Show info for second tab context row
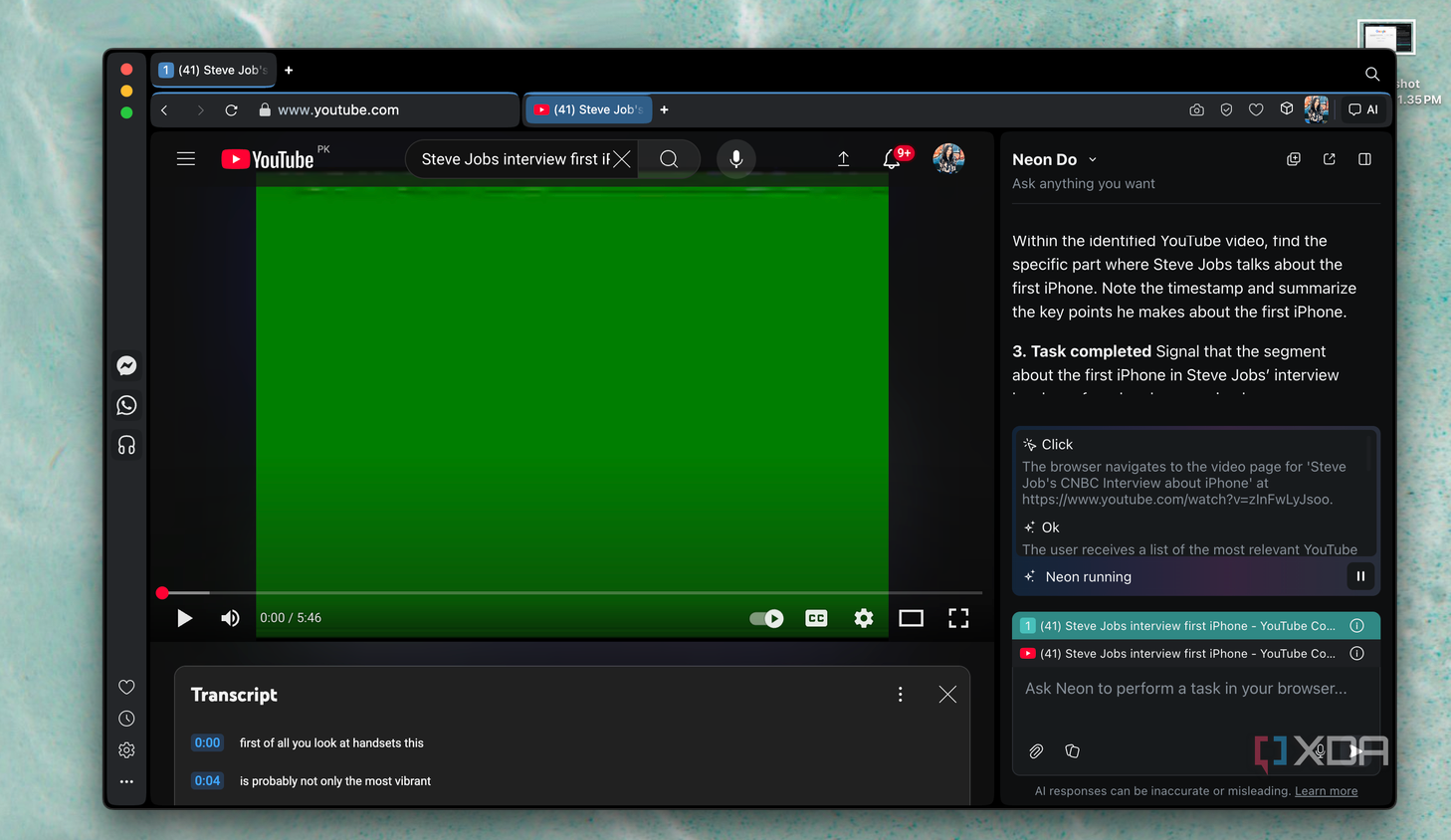The width and height of the screenshot is (1451, 840). pos(1356,654)
